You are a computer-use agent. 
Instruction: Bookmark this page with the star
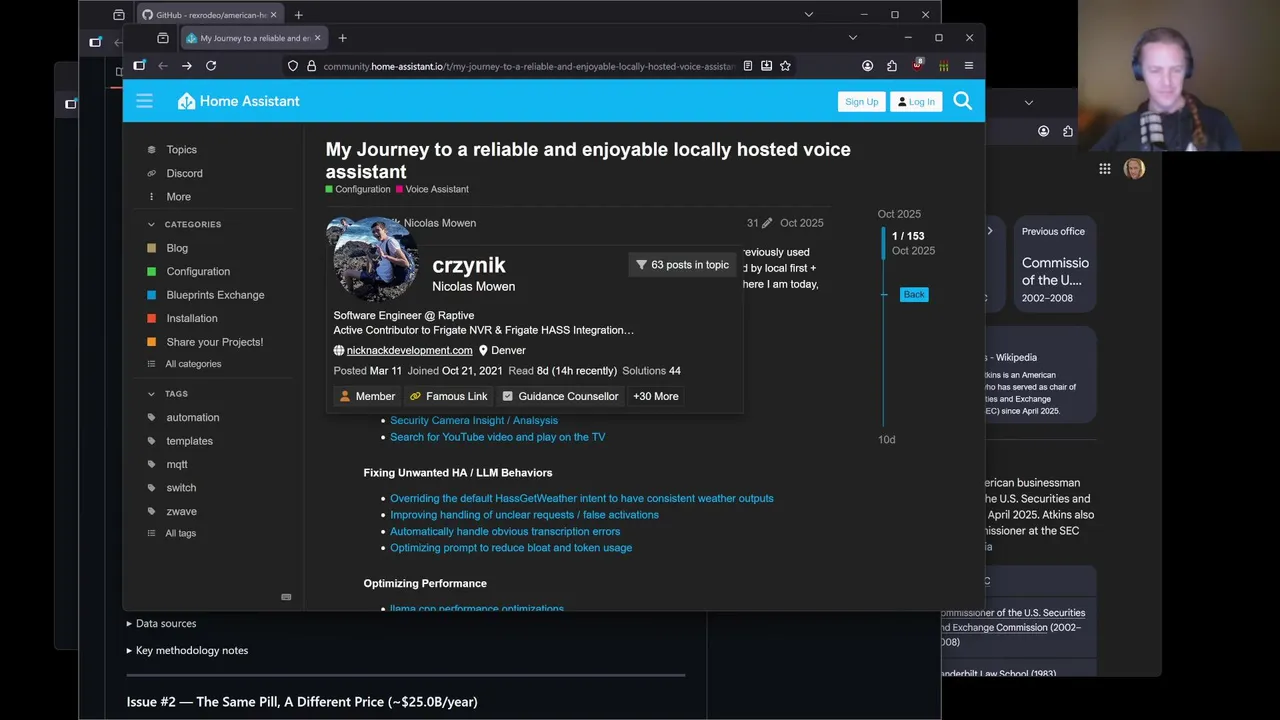pyautogui.click(x=785, y=66)
